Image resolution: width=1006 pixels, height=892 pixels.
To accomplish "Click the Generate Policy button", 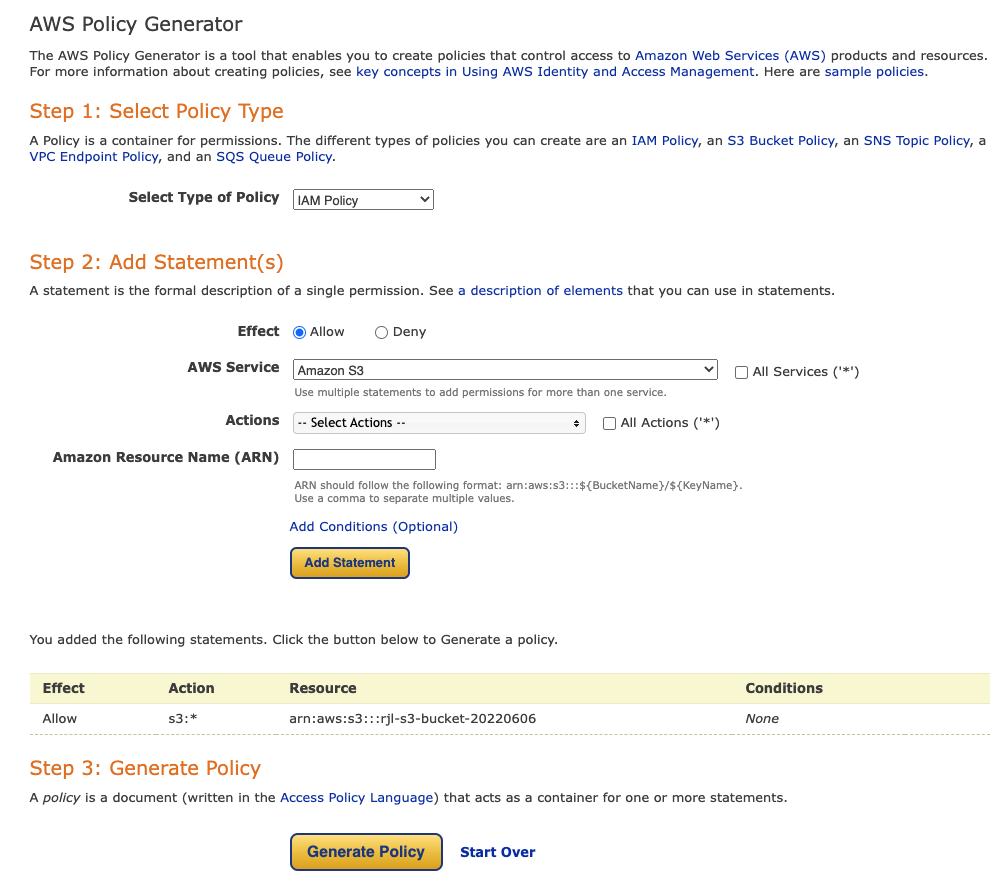I will pos(366,851).
